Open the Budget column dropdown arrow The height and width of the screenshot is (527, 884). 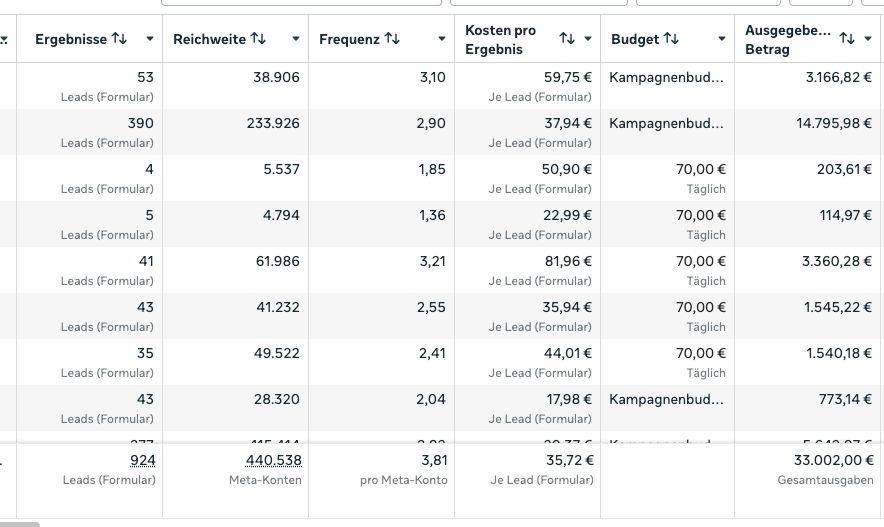click(722, 39)
